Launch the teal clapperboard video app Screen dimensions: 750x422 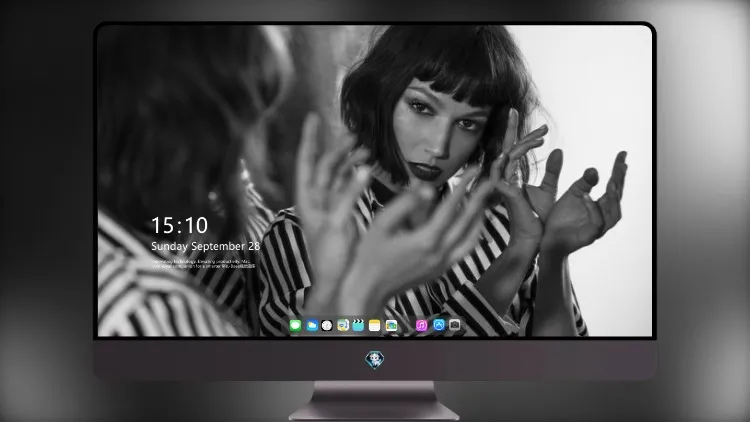pos(358,326)
